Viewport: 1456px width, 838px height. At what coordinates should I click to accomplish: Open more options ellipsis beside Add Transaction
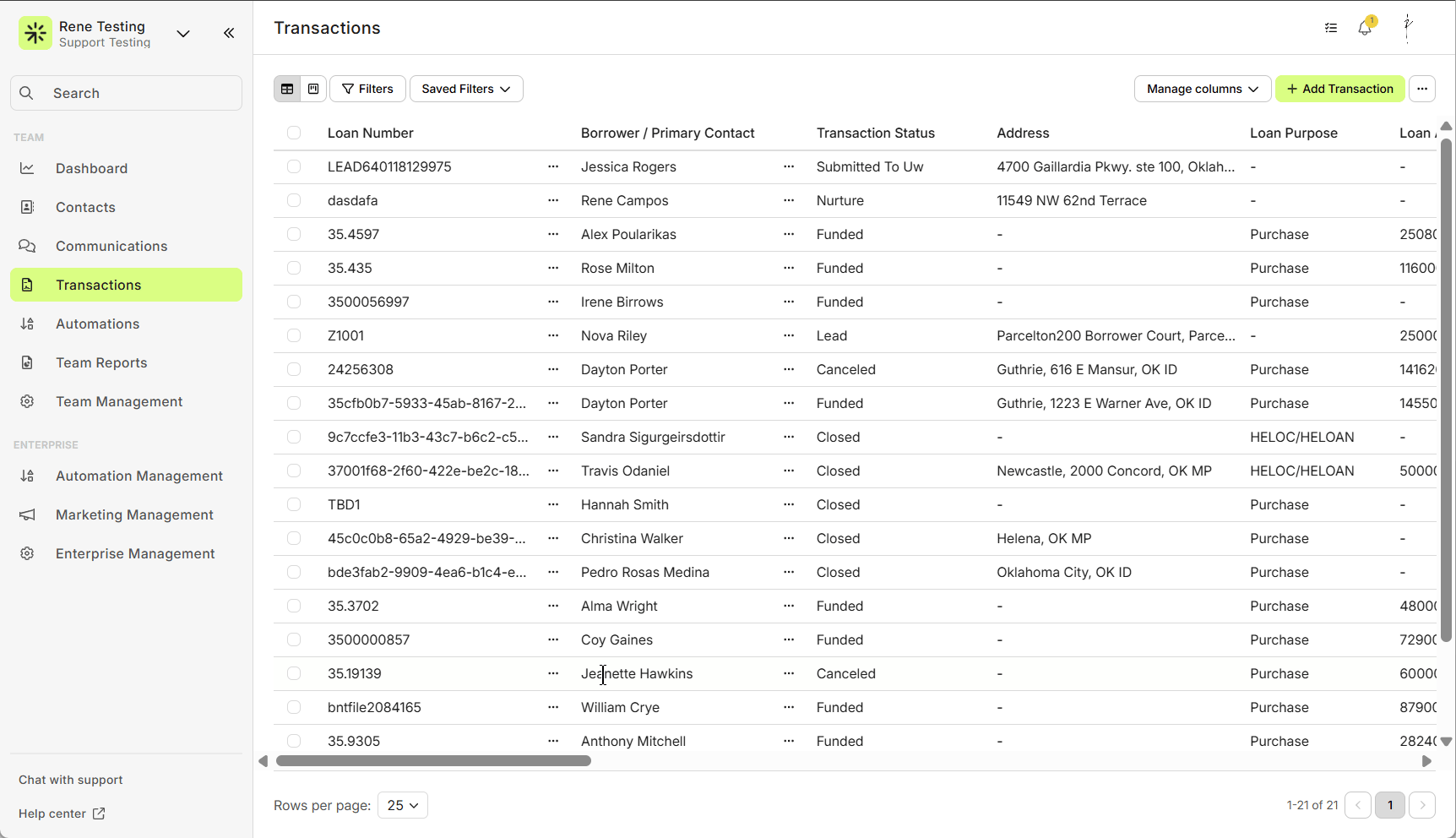(1422, 89)
